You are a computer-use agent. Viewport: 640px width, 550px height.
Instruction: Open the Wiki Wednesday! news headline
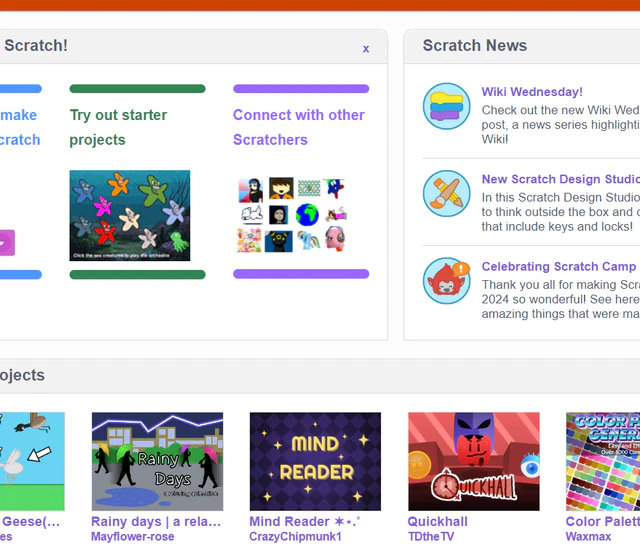[532, 92]
